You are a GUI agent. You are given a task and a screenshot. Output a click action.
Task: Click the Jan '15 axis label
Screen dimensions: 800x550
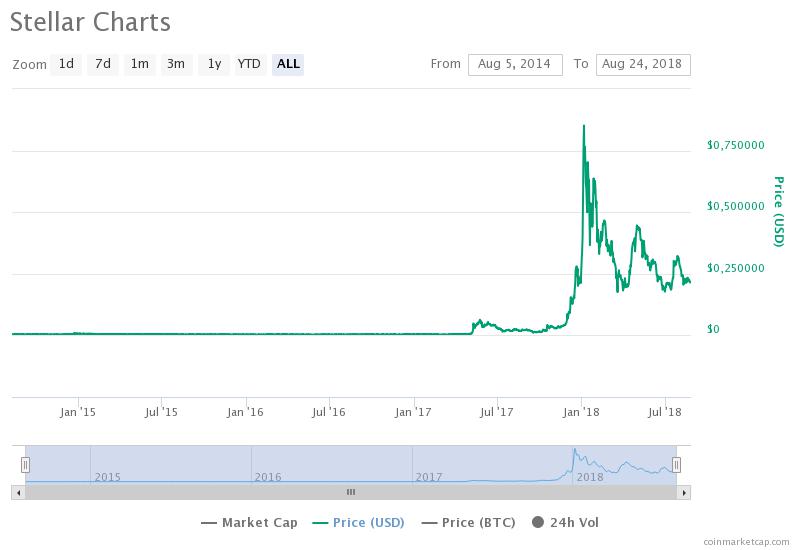(x=78, y=412)
